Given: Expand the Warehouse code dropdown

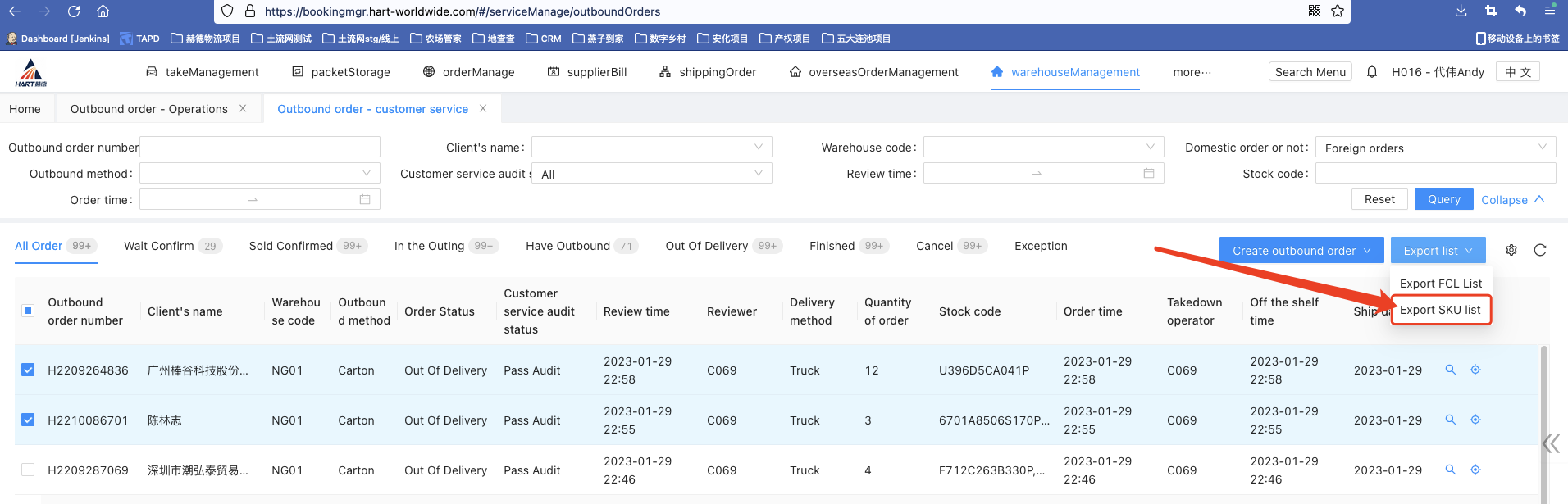Looking at the screenshot, I should pos(1043,148).
